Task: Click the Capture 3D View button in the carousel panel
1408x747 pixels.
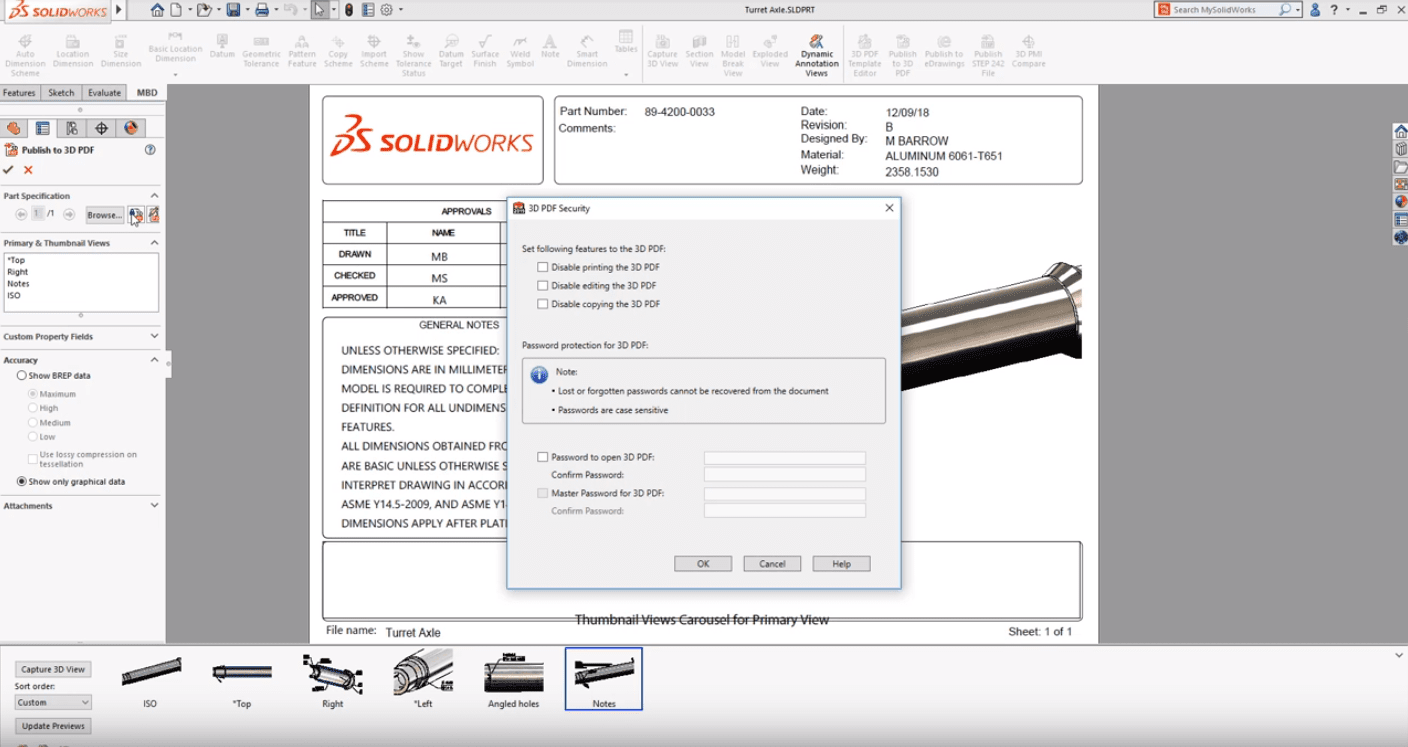Action: pos(53,670)
